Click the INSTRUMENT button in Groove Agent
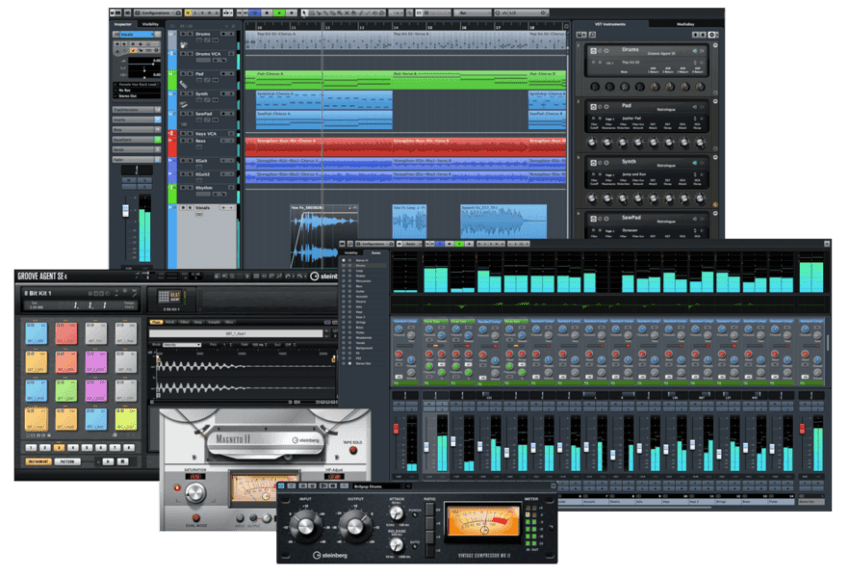The height and width of the screenshot is (578, 850). click(x=37, y=460)
